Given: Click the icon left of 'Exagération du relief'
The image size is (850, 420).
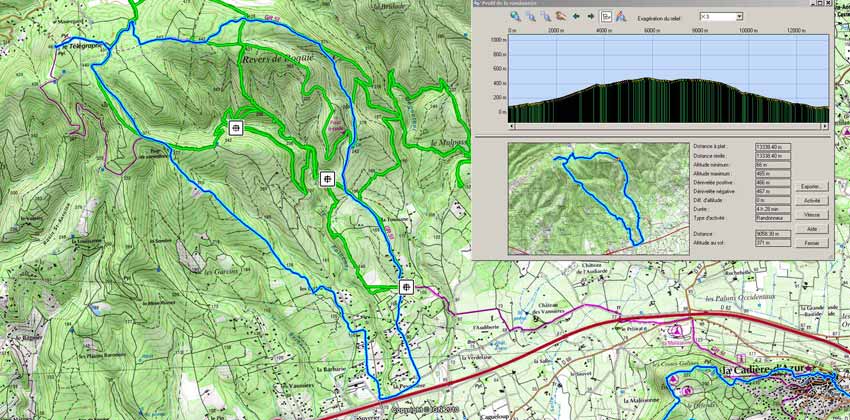Looking at the screenshot, I should [x=621, y=17].
